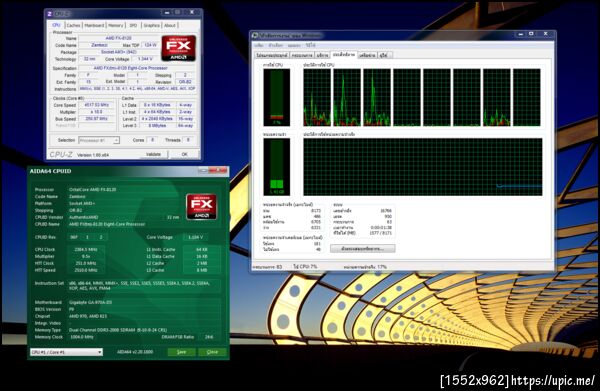Screen dimensions: 600x391
Task: Switch to the CPU tab in CPU-Z
Action: (56, 25)
